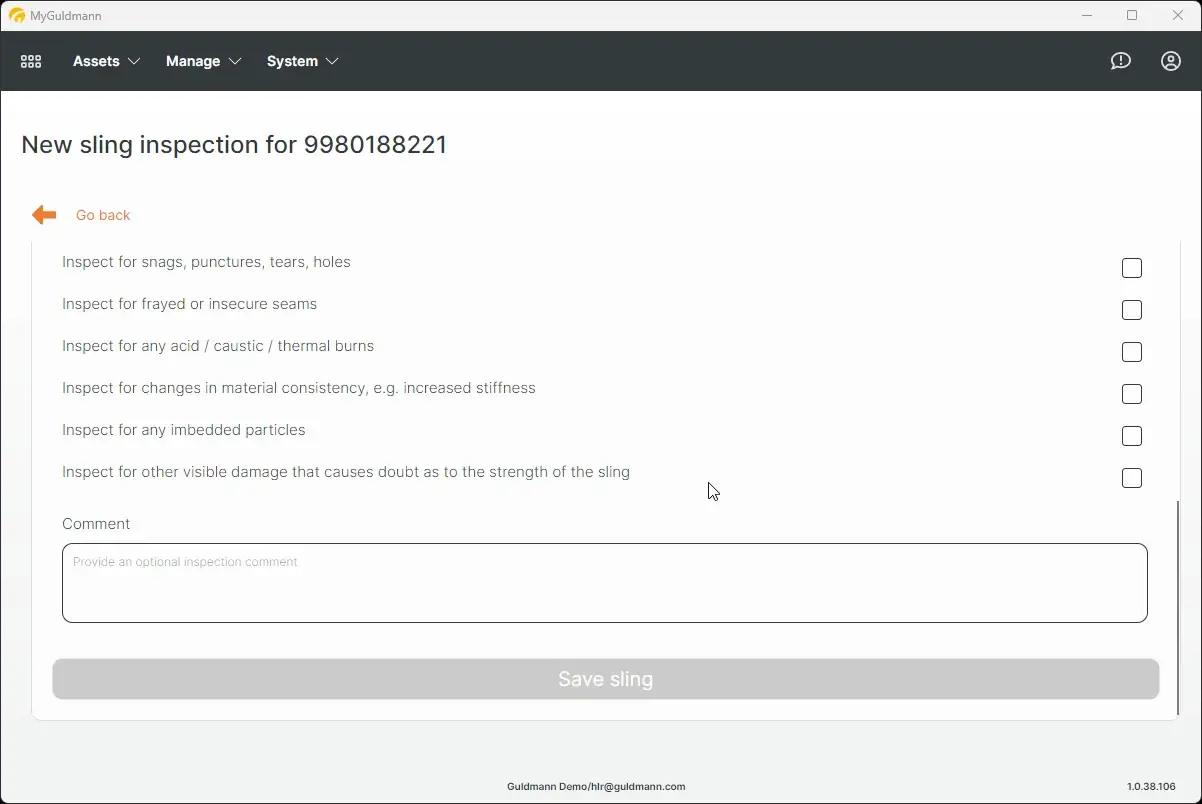Screen dimensions: 1202x804
Task: Check the other visible damage inspection item
Action: tap(1131, 478)
